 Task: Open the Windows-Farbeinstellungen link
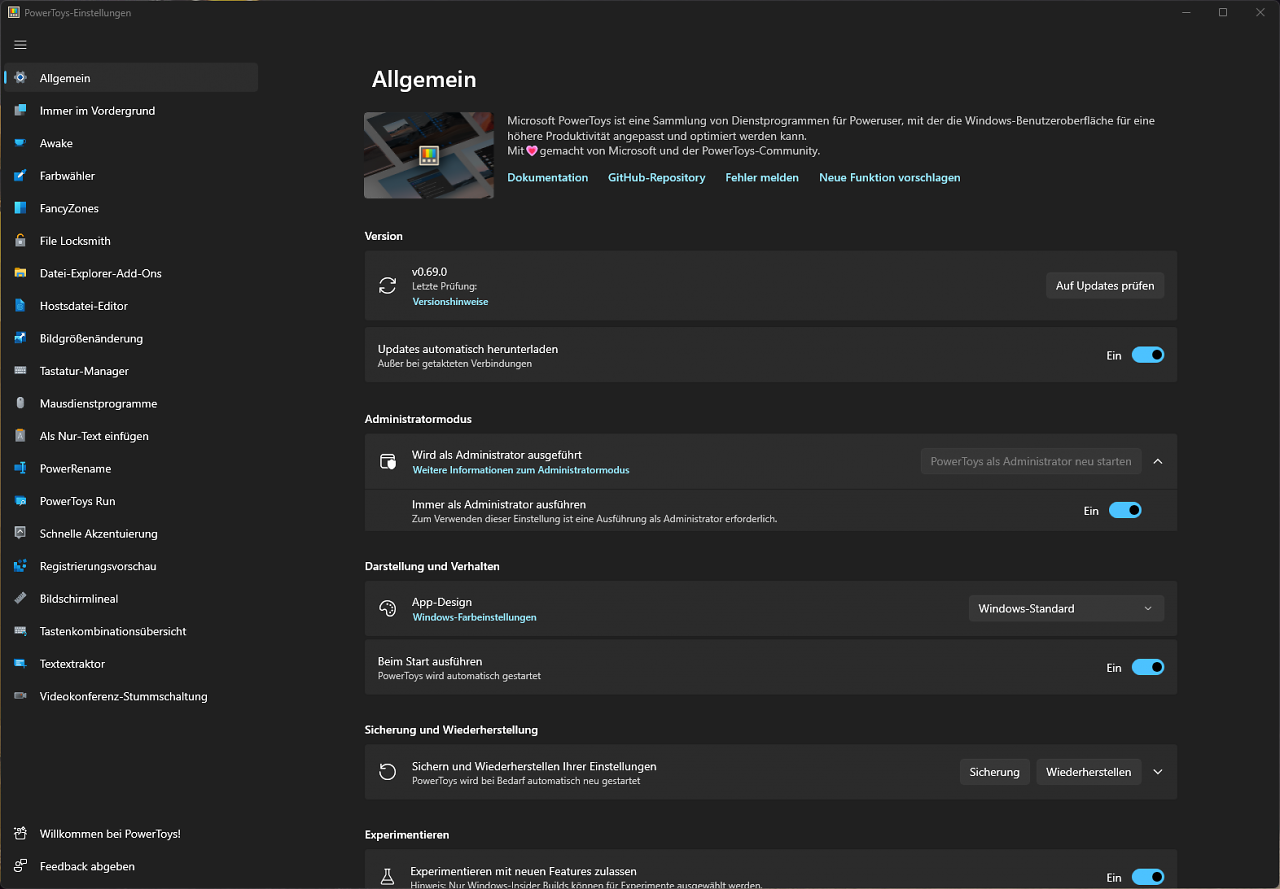(474, 617)
